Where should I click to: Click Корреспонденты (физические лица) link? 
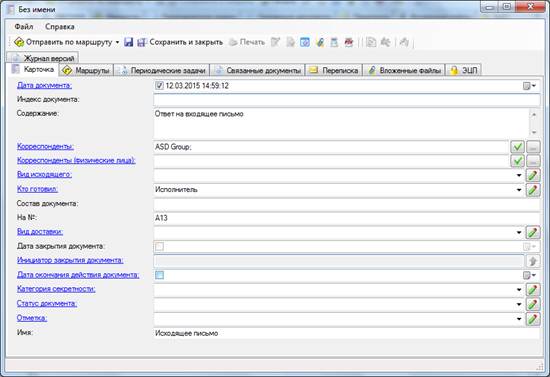[76, 160]
